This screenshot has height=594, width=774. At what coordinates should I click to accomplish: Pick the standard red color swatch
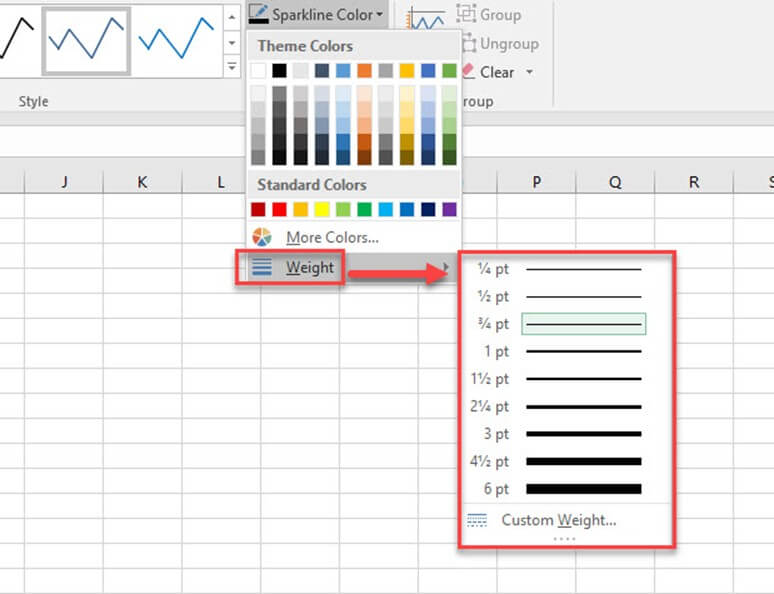[x=280, y=210]
